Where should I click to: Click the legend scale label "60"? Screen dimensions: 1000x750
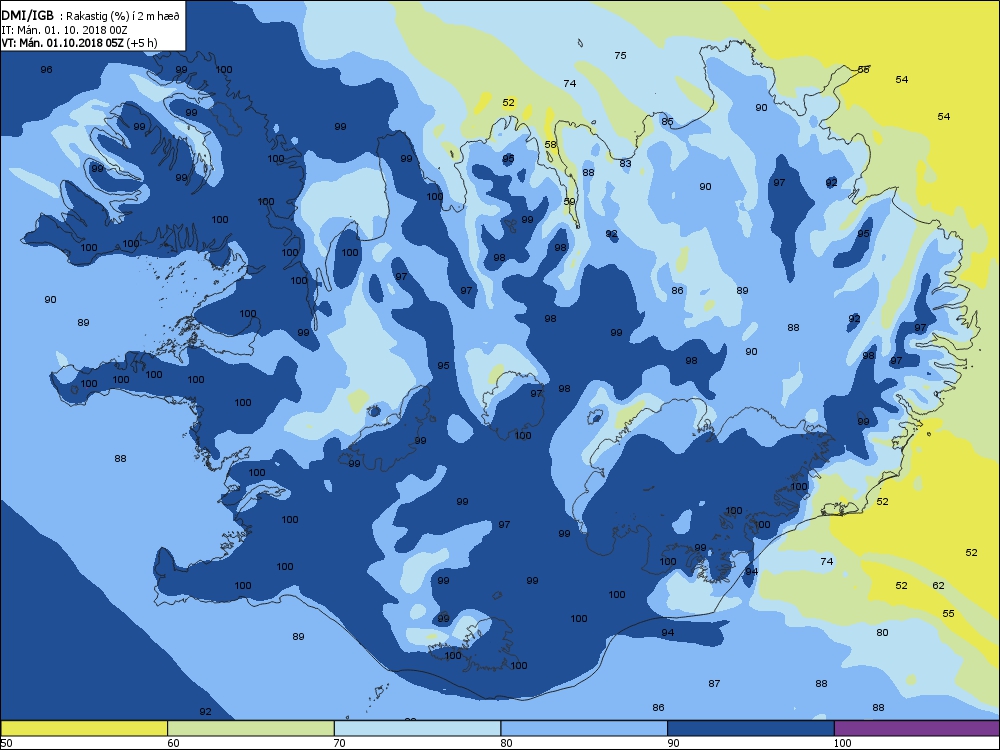point(173,742)
